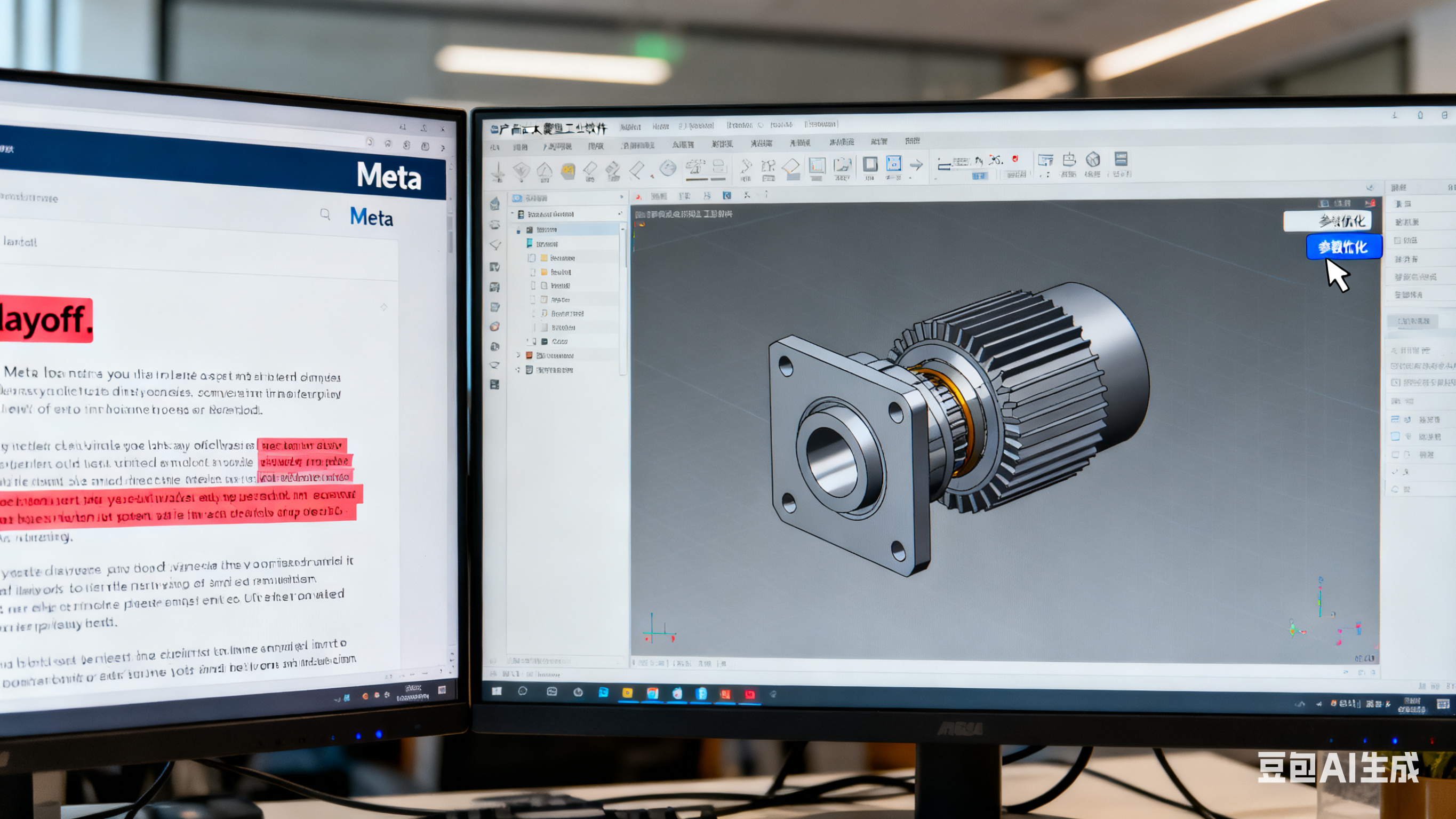Click the red sphere icon in the left sidebar

494,327
